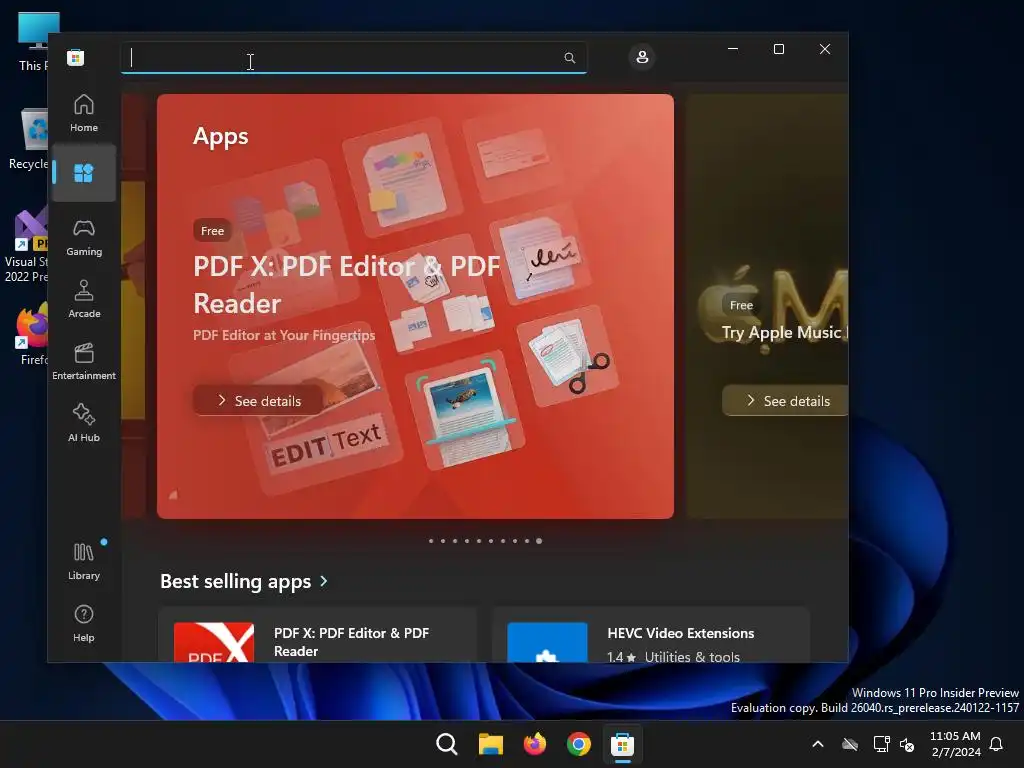Image resolution: width=1024 pixels, height=768 pixels.
Task: Show hidden icons in system tray
Action: tap(818, 744)
